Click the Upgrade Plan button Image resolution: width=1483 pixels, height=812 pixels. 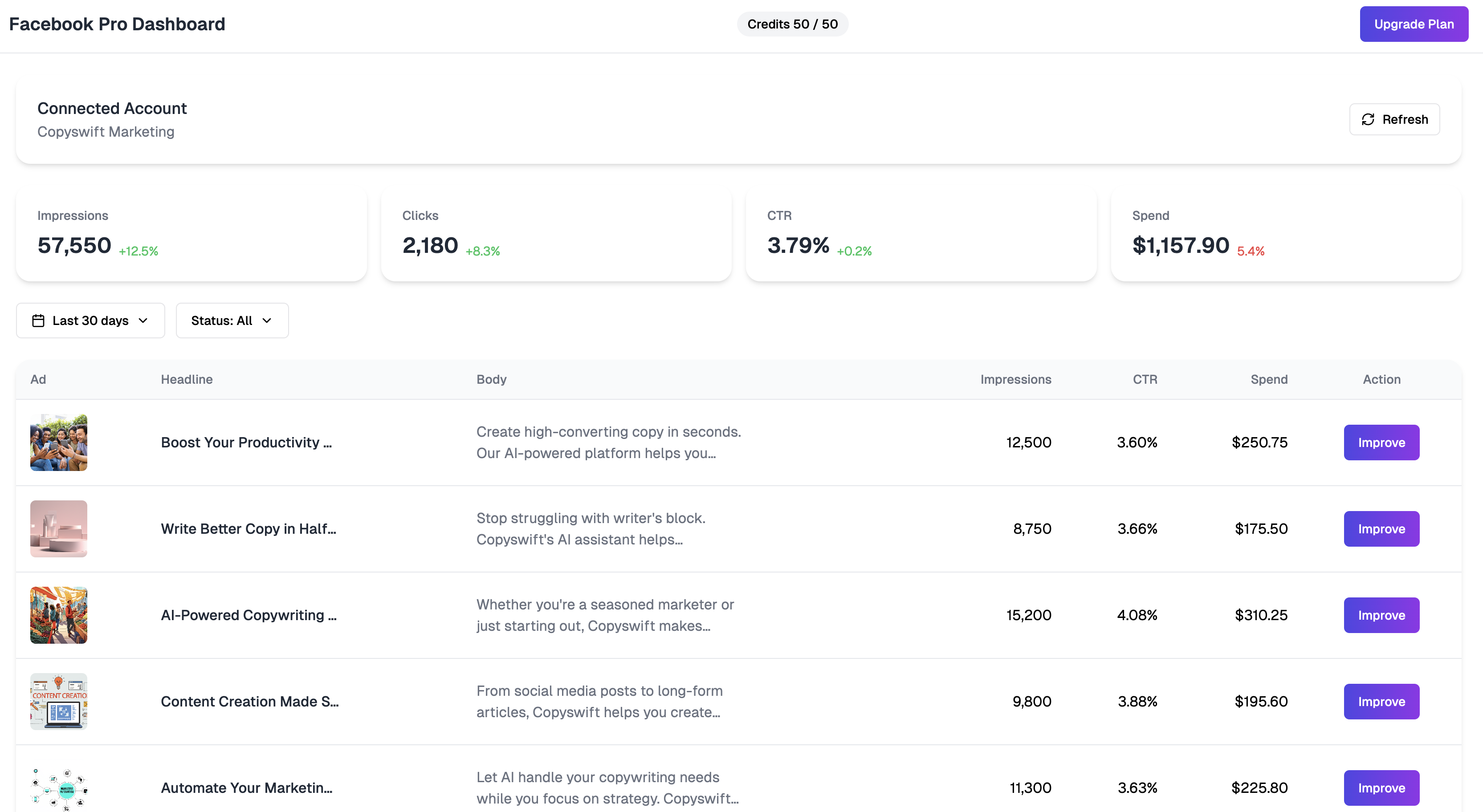coord(1414,24)
